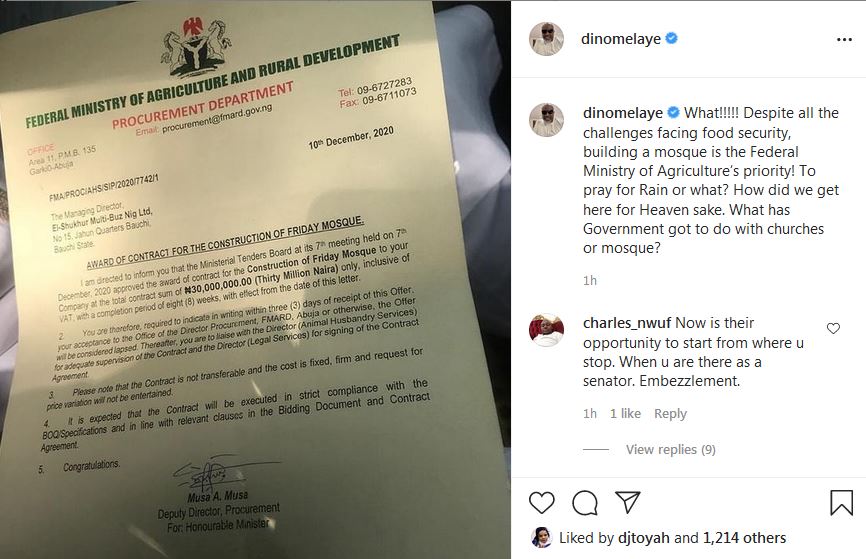Click dinomelaye avatar beside caption
The width and height of the screenshot is (866, 559).
point(546,119)
